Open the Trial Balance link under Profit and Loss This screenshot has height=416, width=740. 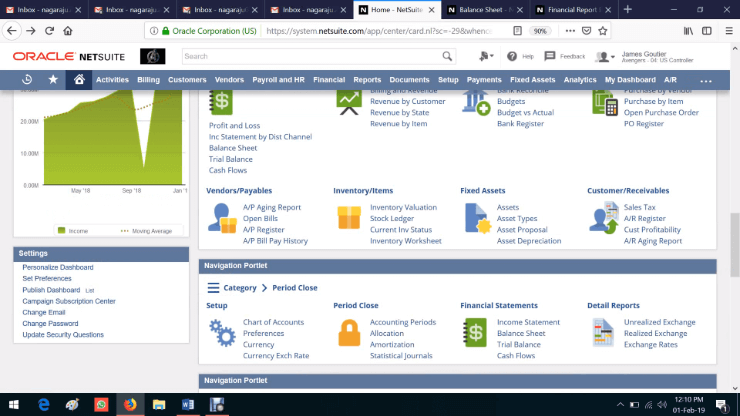coord(230,159)
